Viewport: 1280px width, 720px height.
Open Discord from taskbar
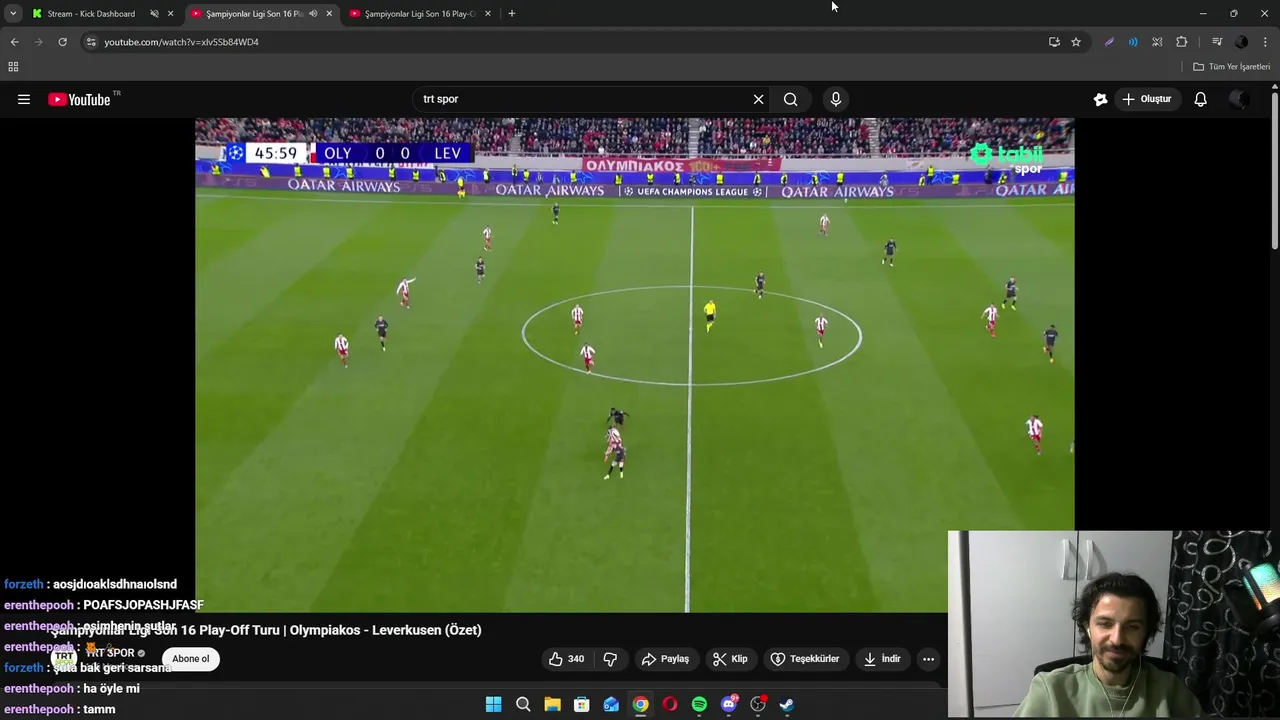pyautogui.click(x=729, y=704)
